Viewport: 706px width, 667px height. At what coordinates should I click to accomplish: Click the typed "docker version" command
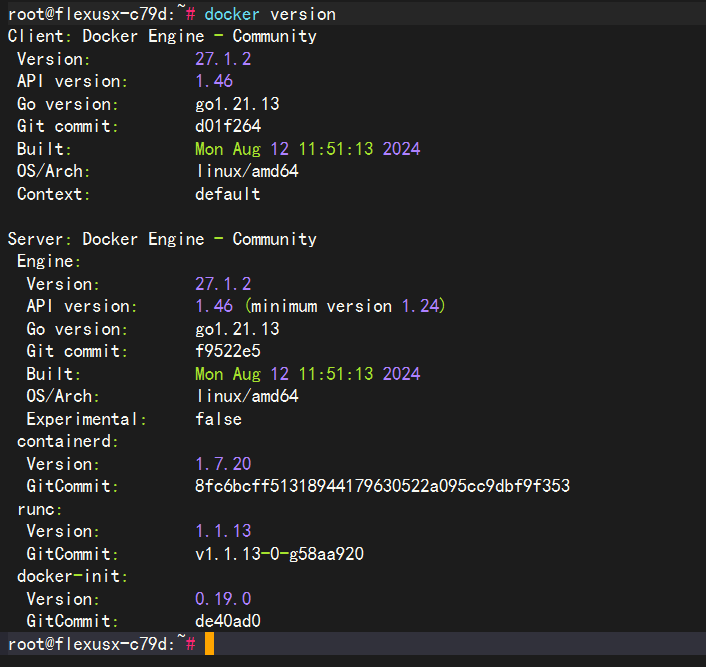click(270, 14)
